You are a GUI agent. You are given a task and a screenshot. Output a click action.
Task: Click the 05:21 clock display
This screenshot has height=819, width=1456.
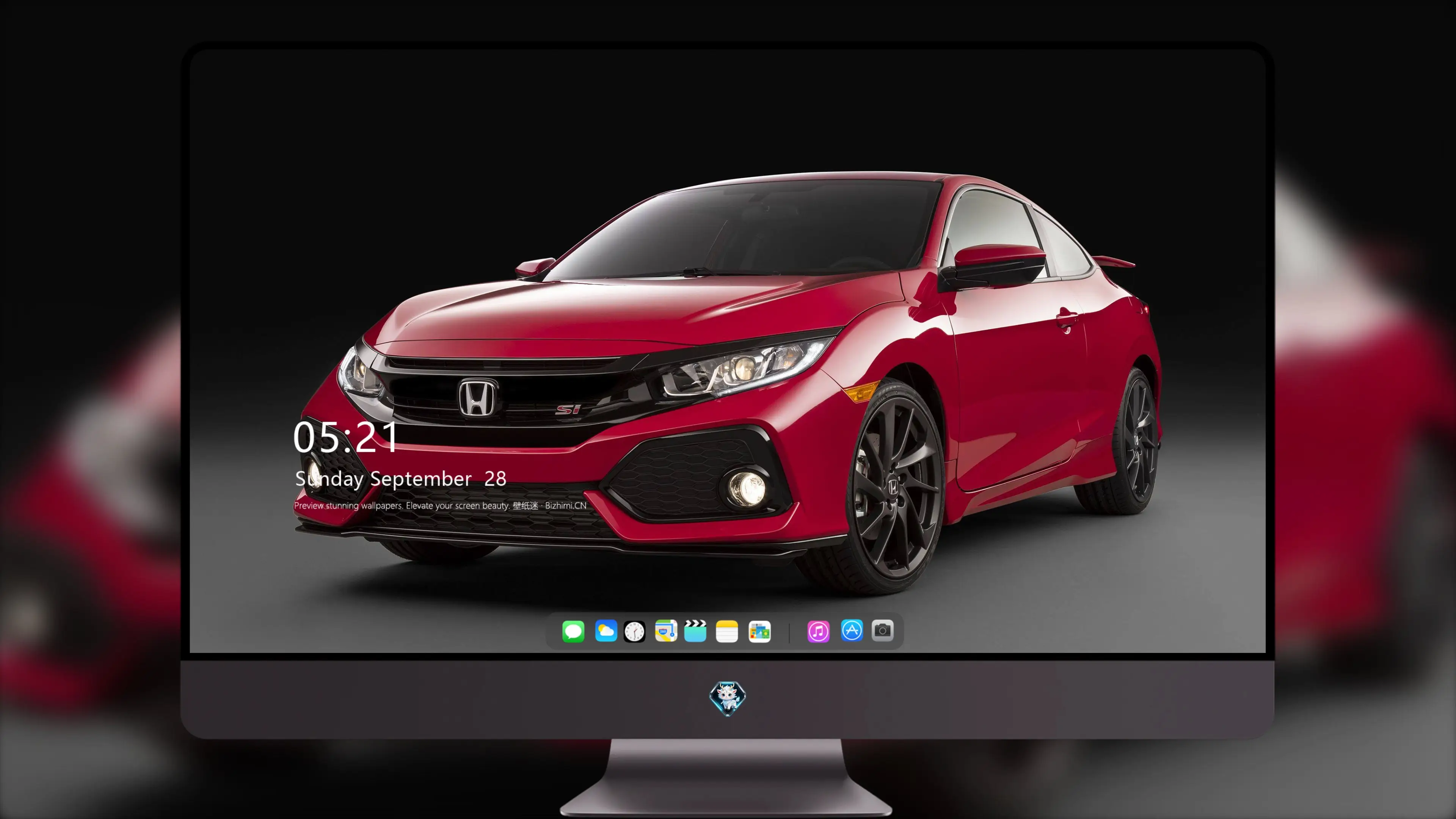click(x=345, y=437)
